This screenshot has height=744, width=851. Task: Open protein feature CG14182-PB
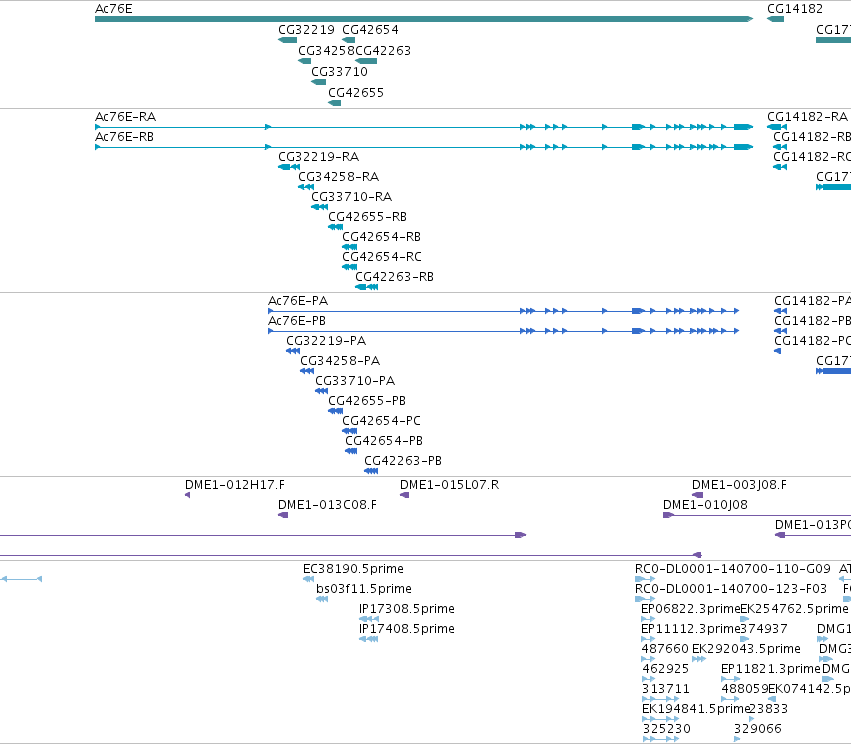coord(780,331)
